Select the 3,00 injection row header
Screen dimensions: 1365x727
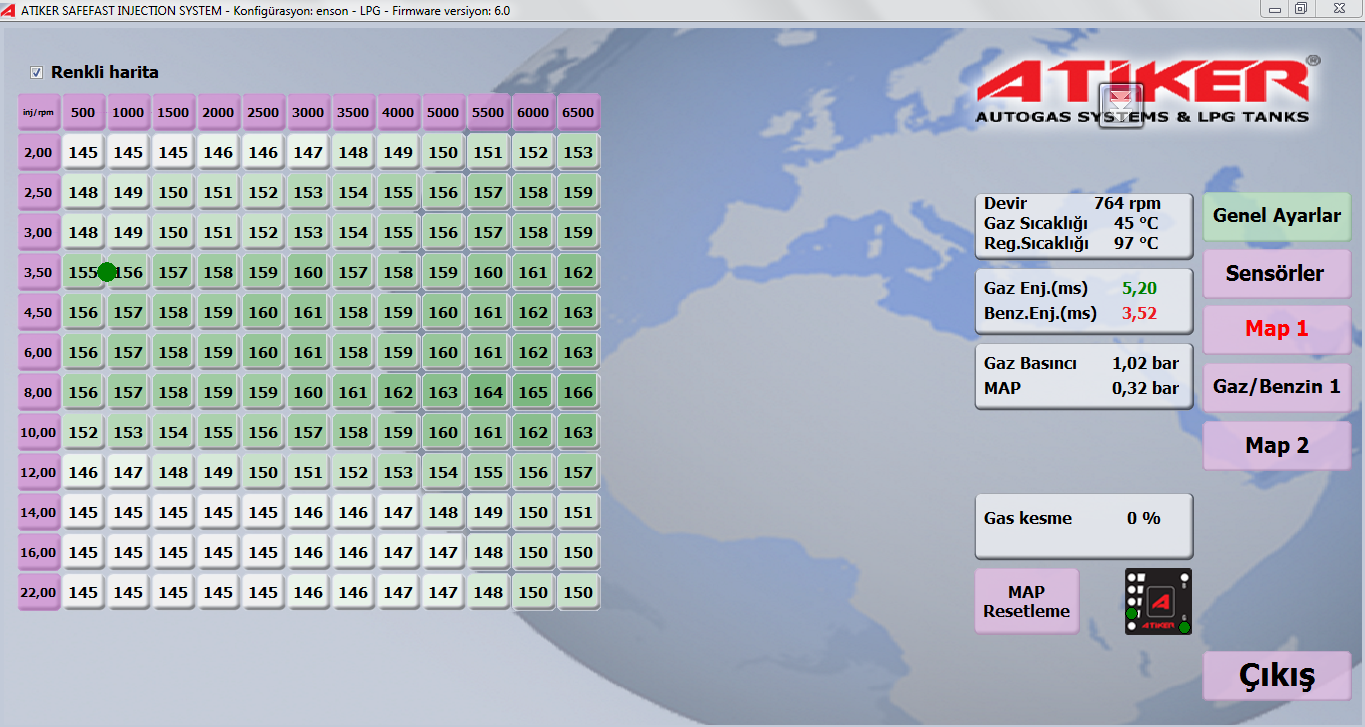pyautogui.click(x=39, y=232)
